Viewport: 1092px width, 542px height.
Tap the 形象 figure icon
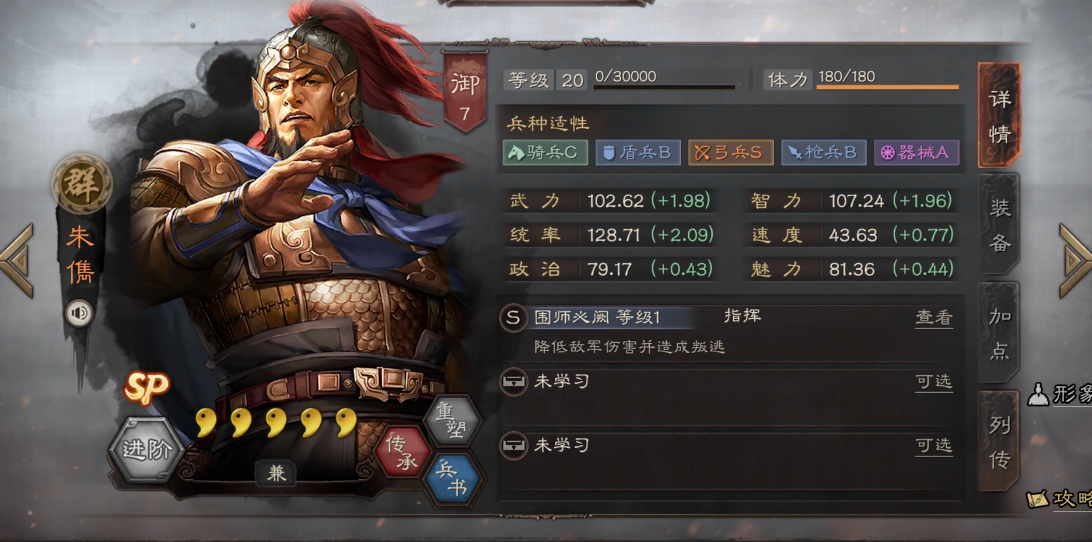pyautogui.click(x=1038, y=395)
